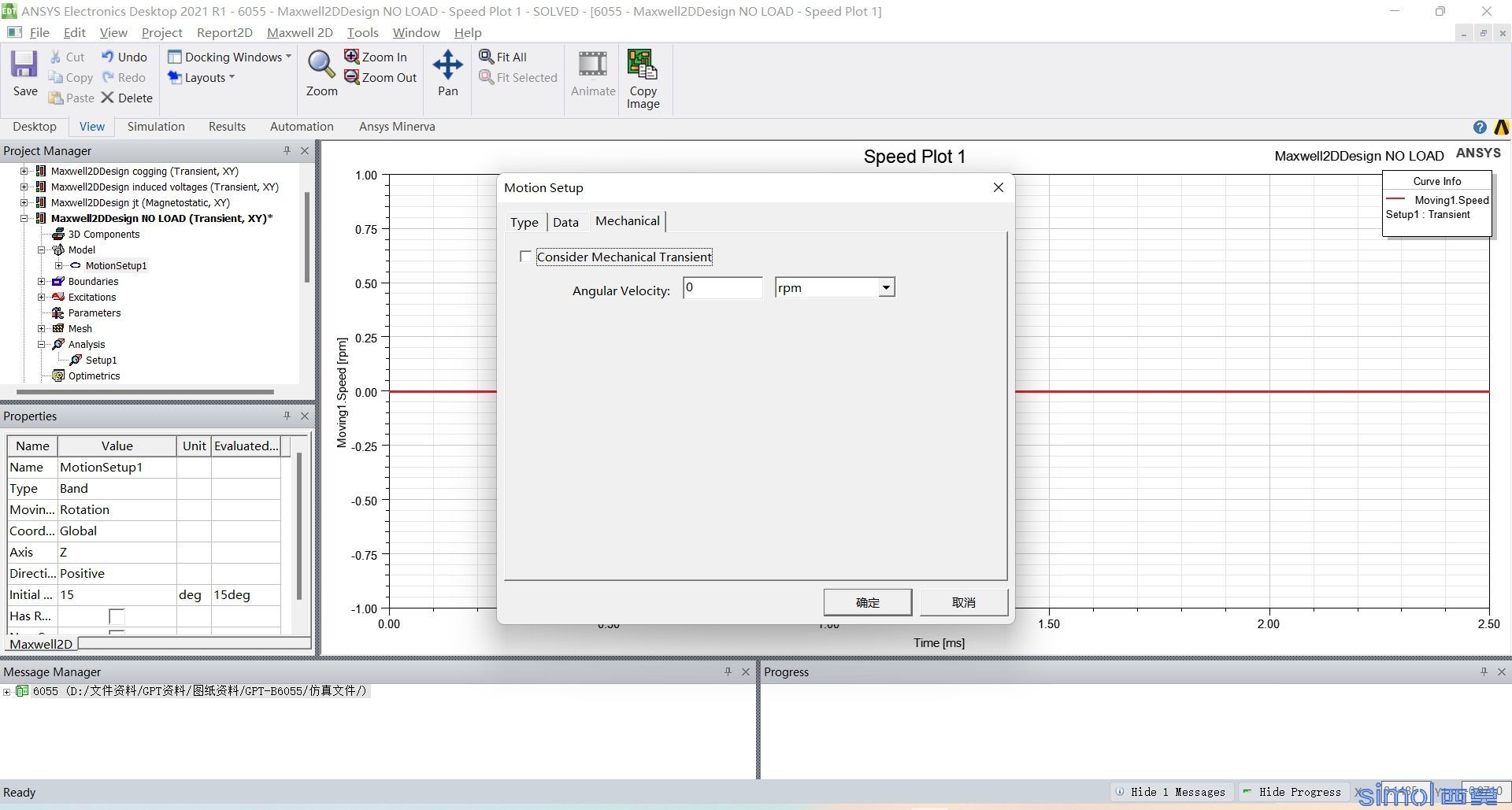Screen dimensions: 1512x810
Task: Open the Automation ribbon tab
Action: click(x=302, y=126)
